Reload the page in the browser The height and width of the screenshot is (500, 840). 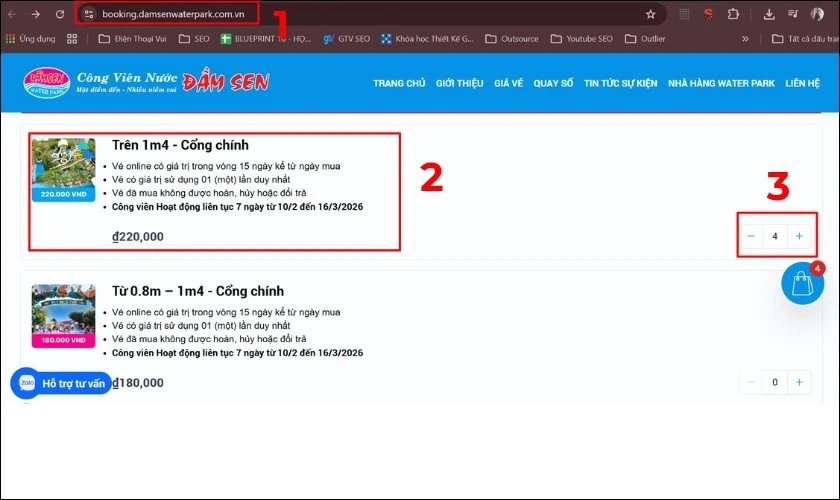(60, 14)
